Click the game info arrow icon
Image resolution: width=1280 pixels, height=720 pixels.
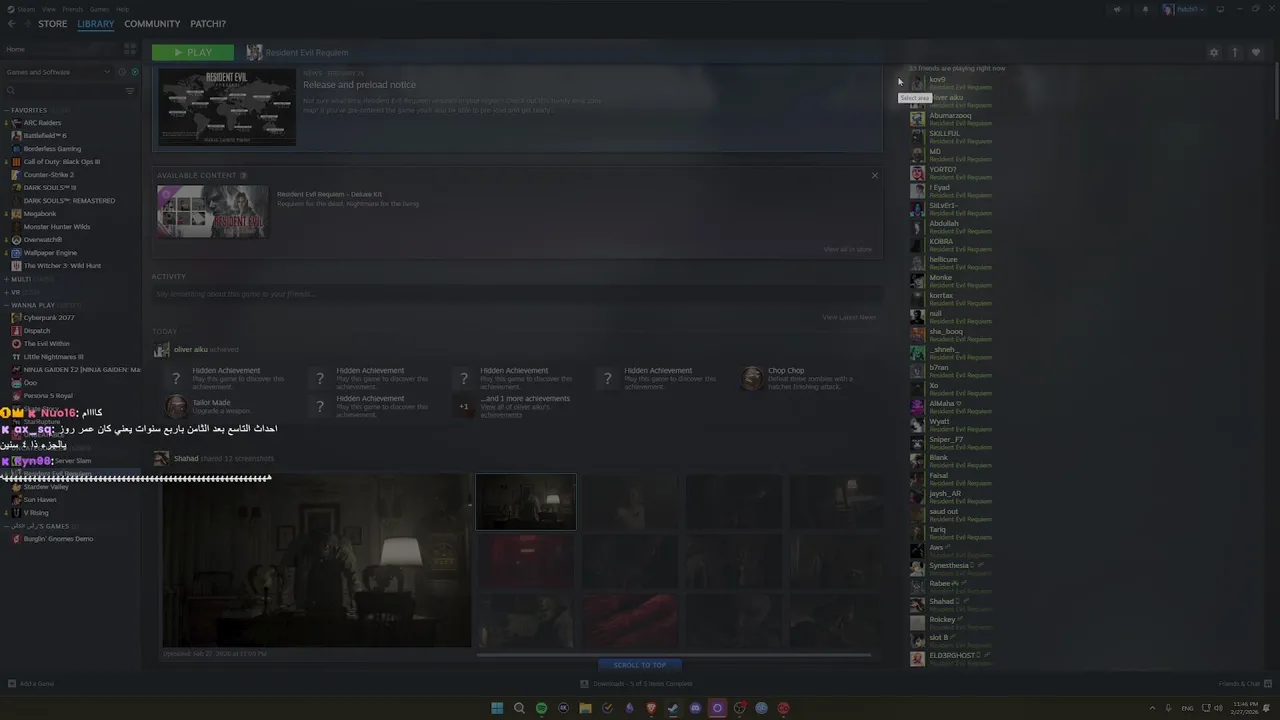[1235, 52]
